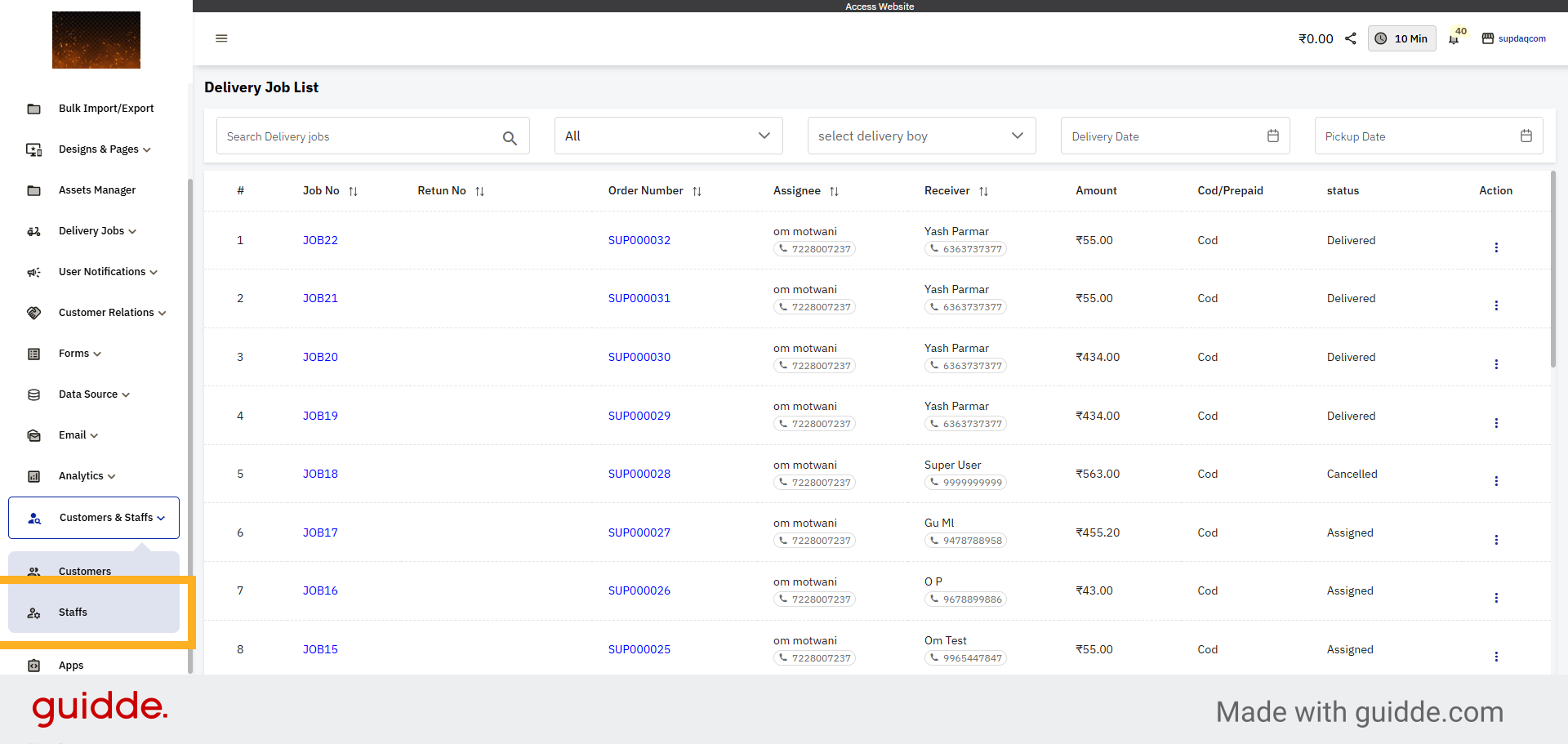The height and width of the screenshot is (744, 1568).
Task: Open action menu for JOB22 row
Action: [x=1496, y=247]
